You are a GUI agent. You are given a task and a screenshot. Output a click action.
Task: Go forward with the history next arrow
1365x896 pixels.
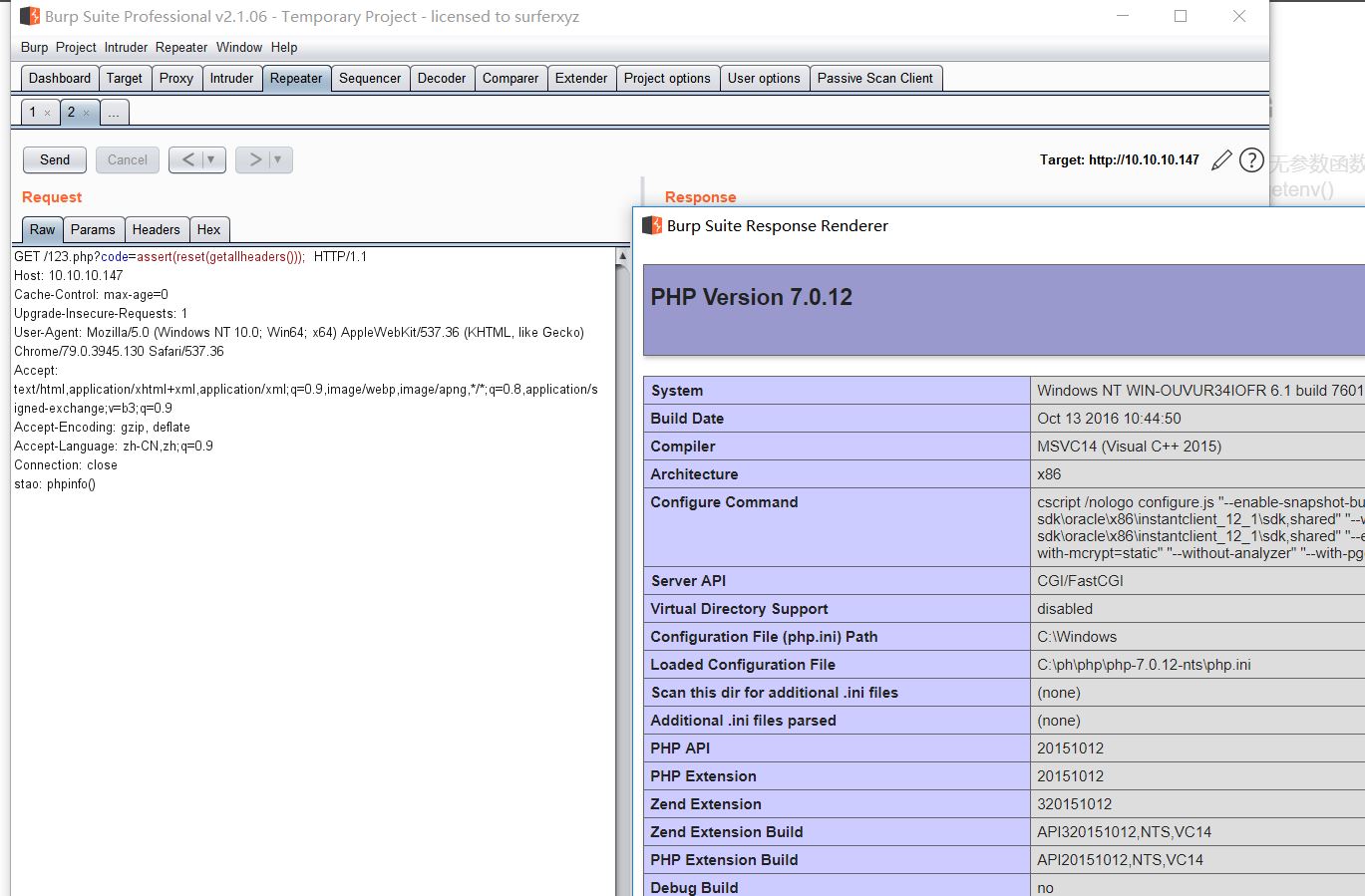(x=255, y=159)
